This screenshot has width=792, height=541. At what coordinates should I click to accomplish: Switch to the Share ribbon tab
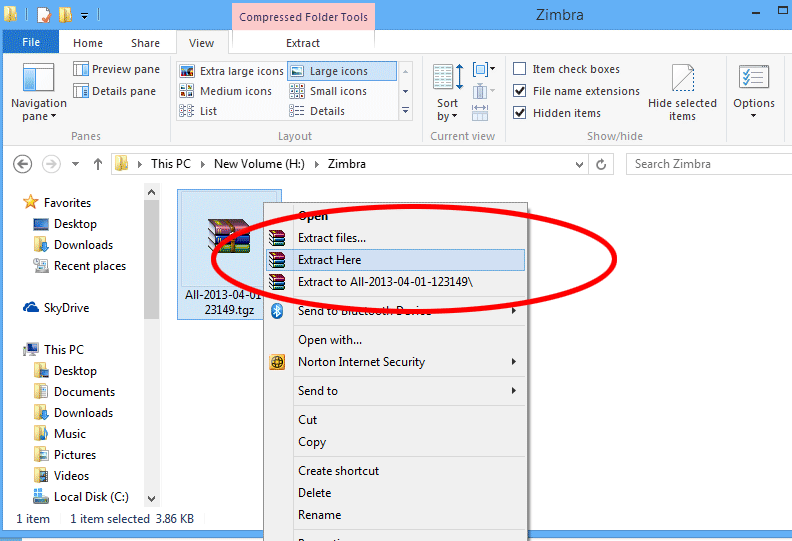point(145,43)
